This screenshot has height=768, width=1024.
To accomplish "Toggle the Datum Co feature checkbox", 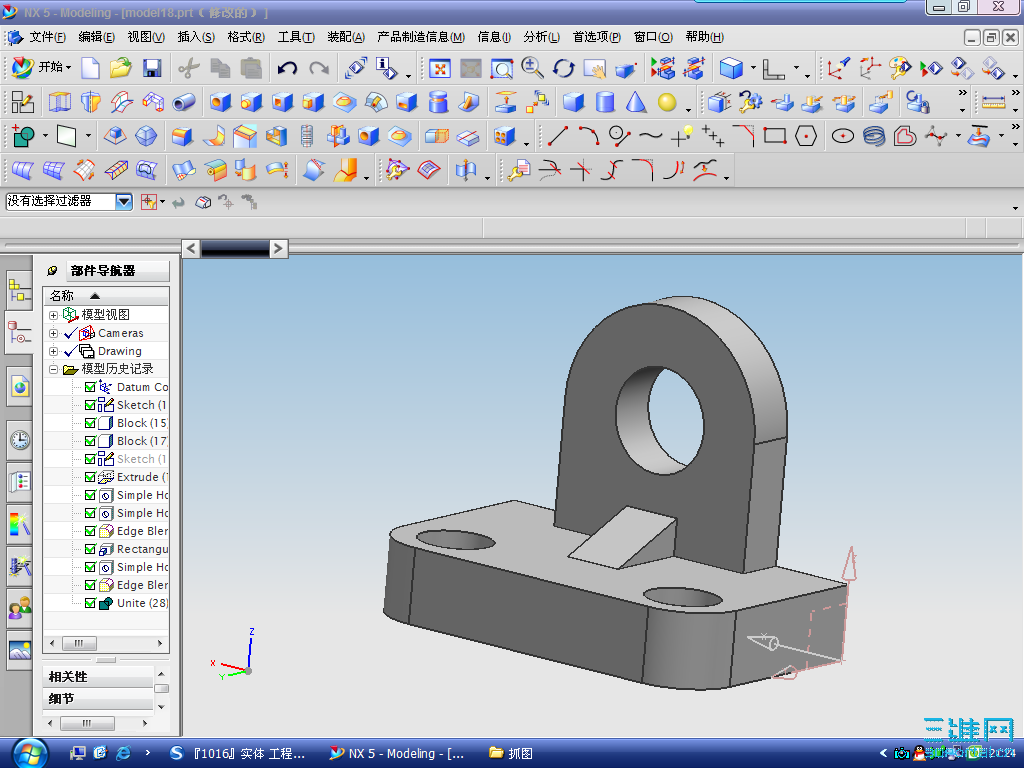I will pyautogui.click(x=90, y=387).
